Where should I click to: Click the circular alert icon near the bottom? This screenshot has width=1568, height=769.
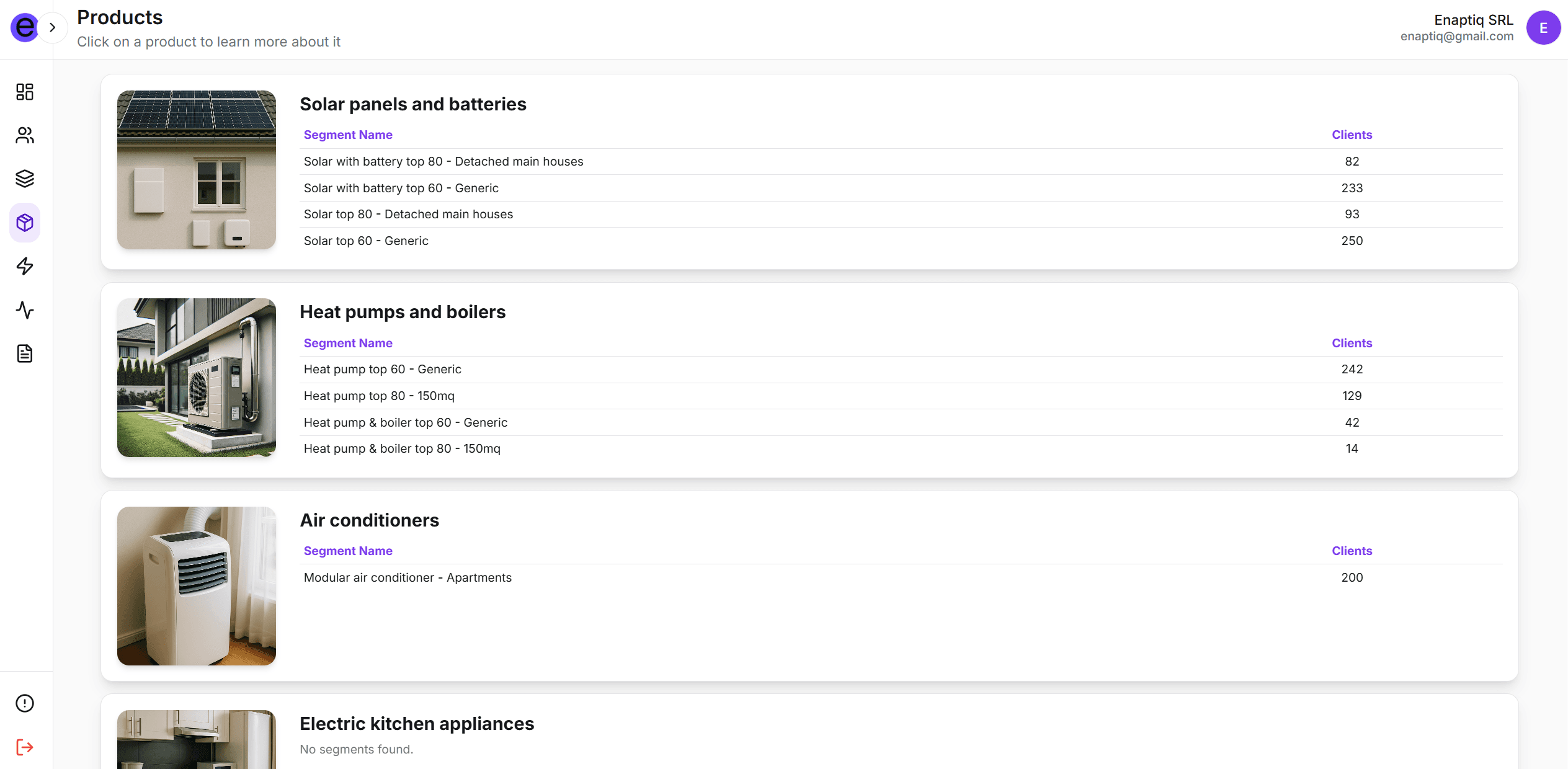point(24,703)
